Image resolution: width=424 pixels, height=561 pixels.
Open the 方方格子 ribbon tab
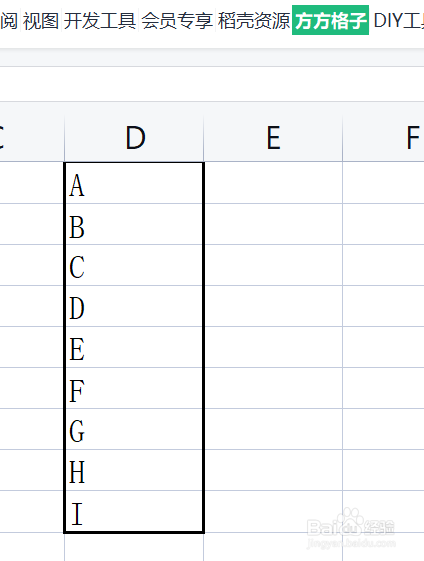(x=330, y=20)
